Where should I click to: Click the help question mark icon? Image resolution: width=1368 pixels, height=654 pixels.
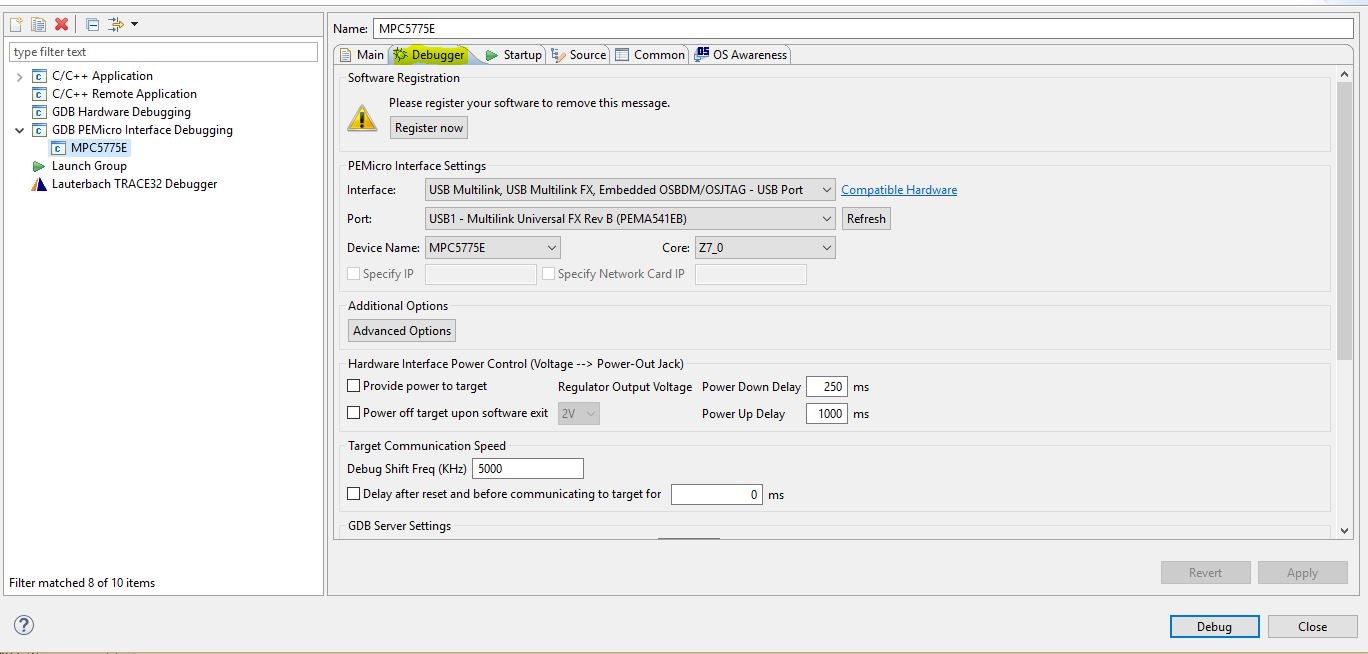coord(24,625)
